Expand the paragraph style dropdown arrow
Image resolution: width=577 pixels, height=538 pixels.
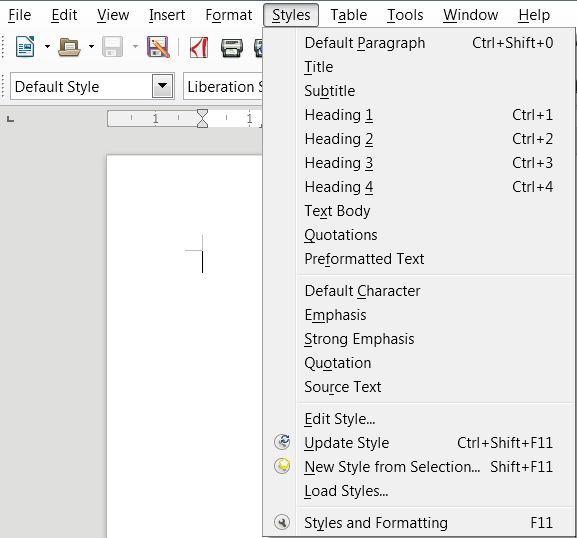[x=162, y=86]
